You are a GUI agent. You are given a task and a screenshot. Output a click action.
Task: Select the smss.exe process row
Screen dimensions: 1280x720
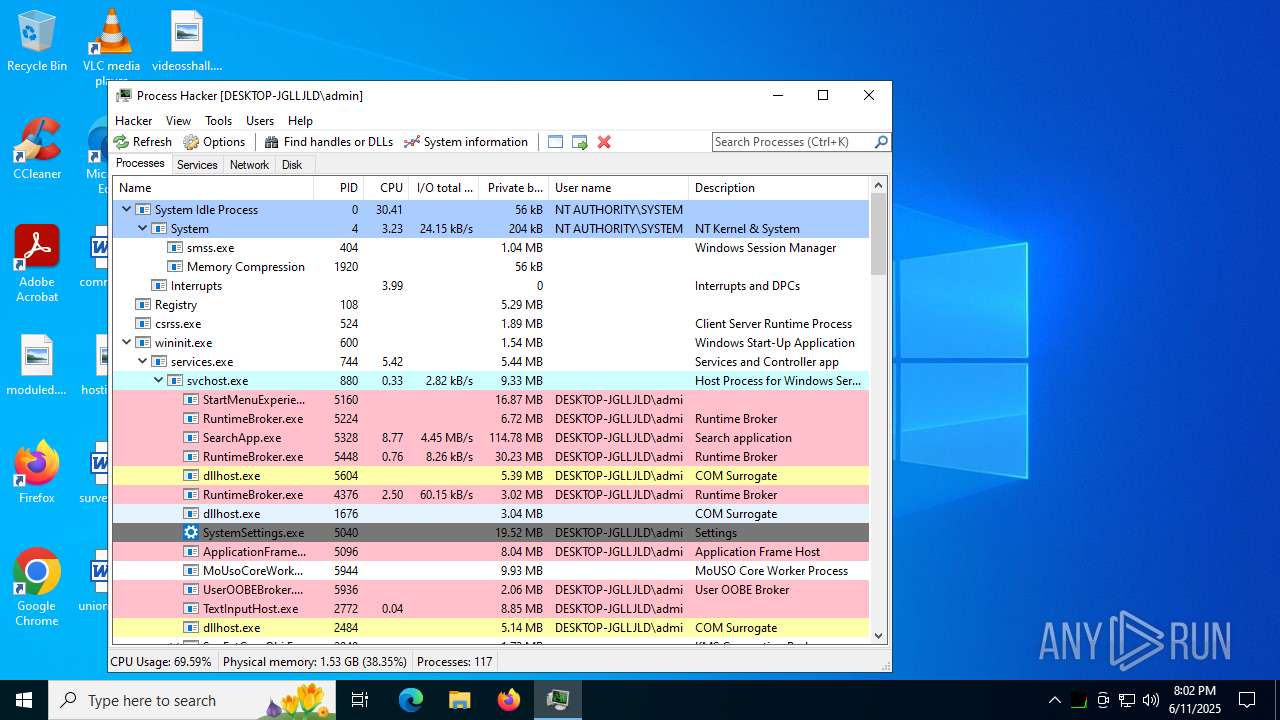tap(491, 248)
